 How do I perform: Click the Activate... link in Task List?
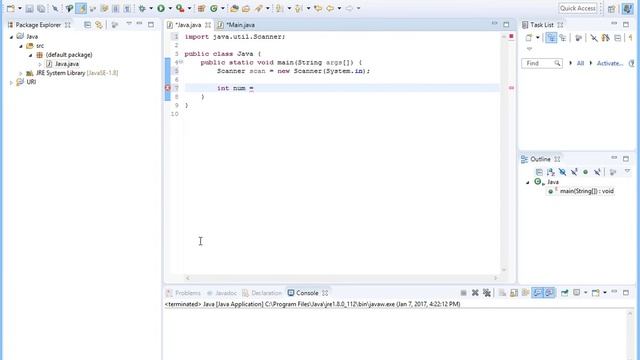point(610,63)
